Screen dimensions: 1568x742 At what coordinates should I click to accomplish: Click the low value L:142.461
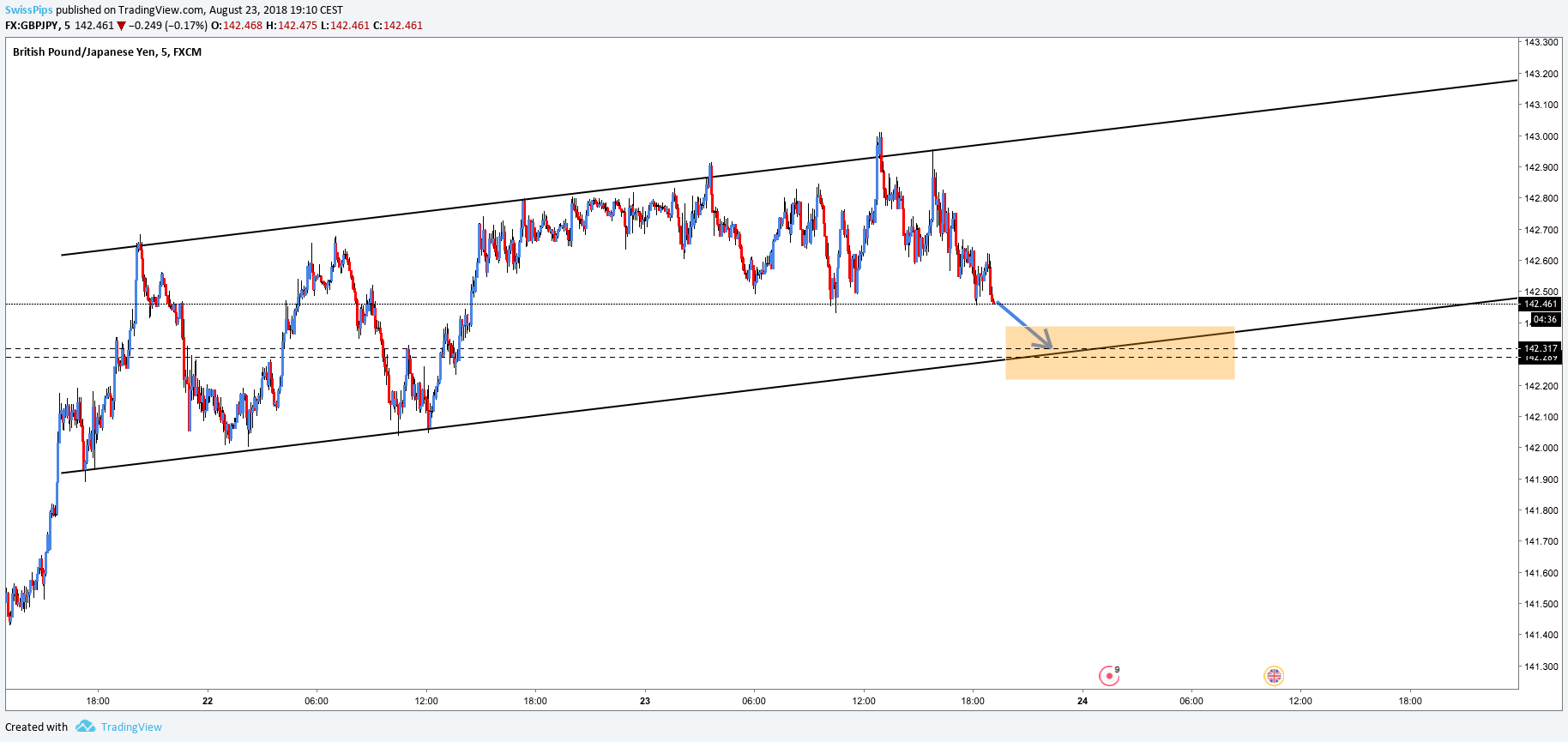click(x=345, y=26)
